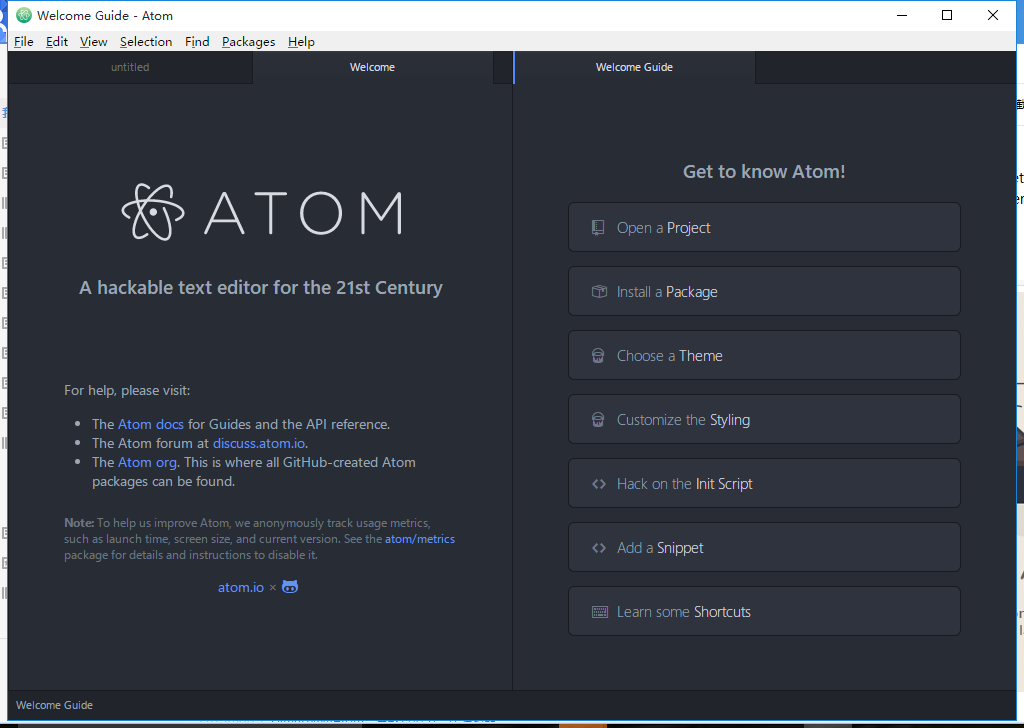The width and height of the screenshot is (1024, 728).
Task: Close the Atom window
Action: click(993, 15)
